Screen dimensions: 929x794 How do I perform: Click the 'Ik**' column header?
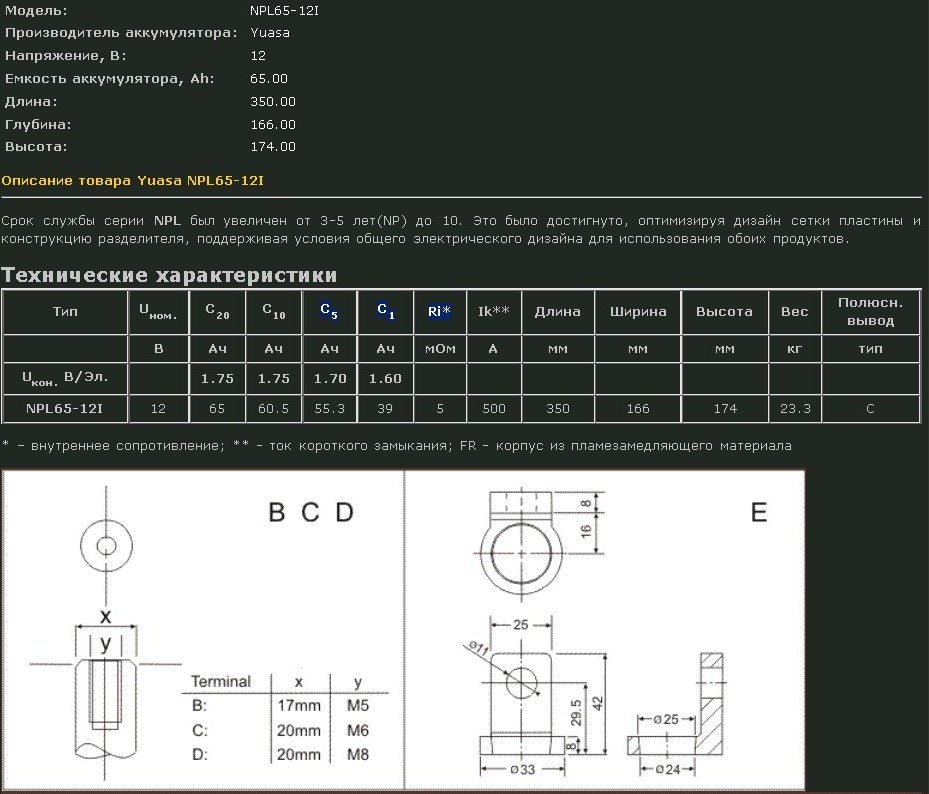(x=494, y=311)
